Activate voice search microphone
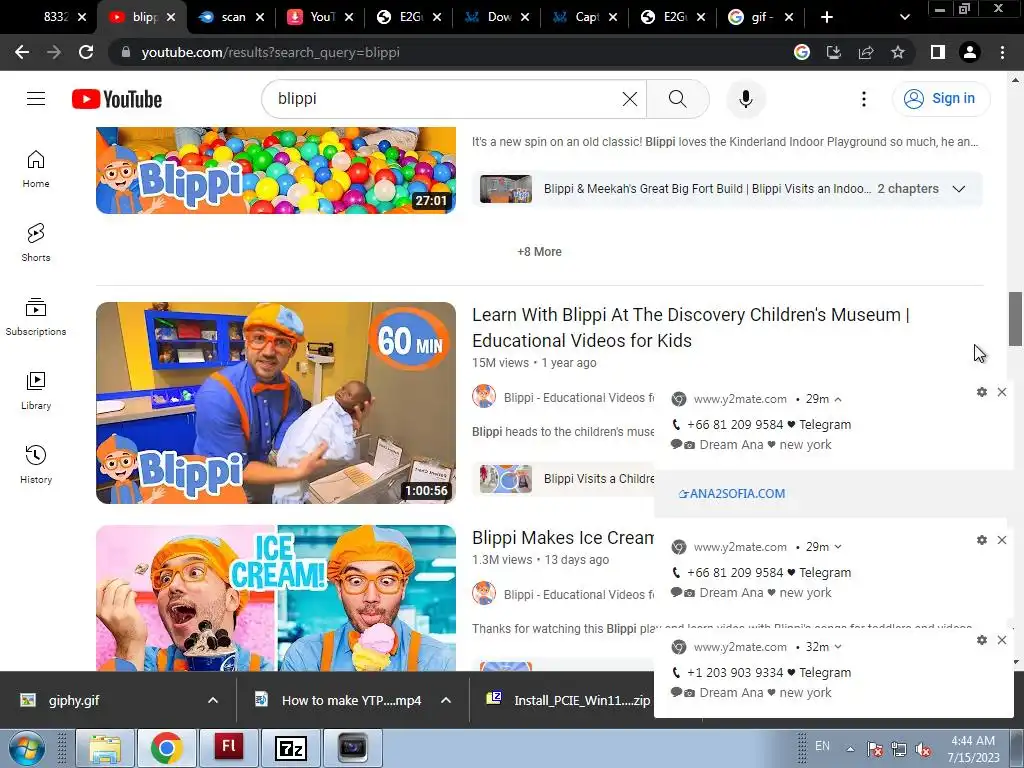Image resolution: width=1024 pixels, height=768 pixels. (x=745, y=99)
